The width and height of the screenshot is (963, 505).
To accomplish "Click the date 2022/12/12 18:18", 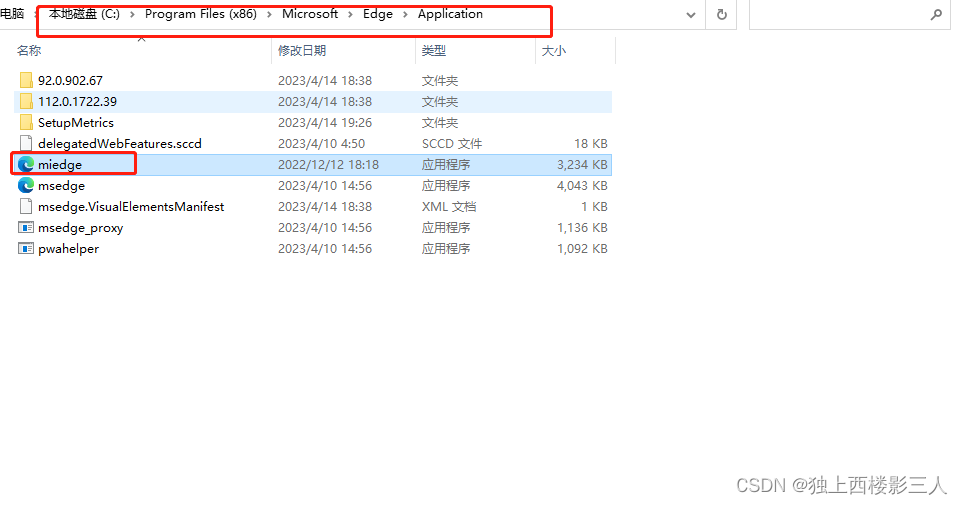I will pos(328,165).
